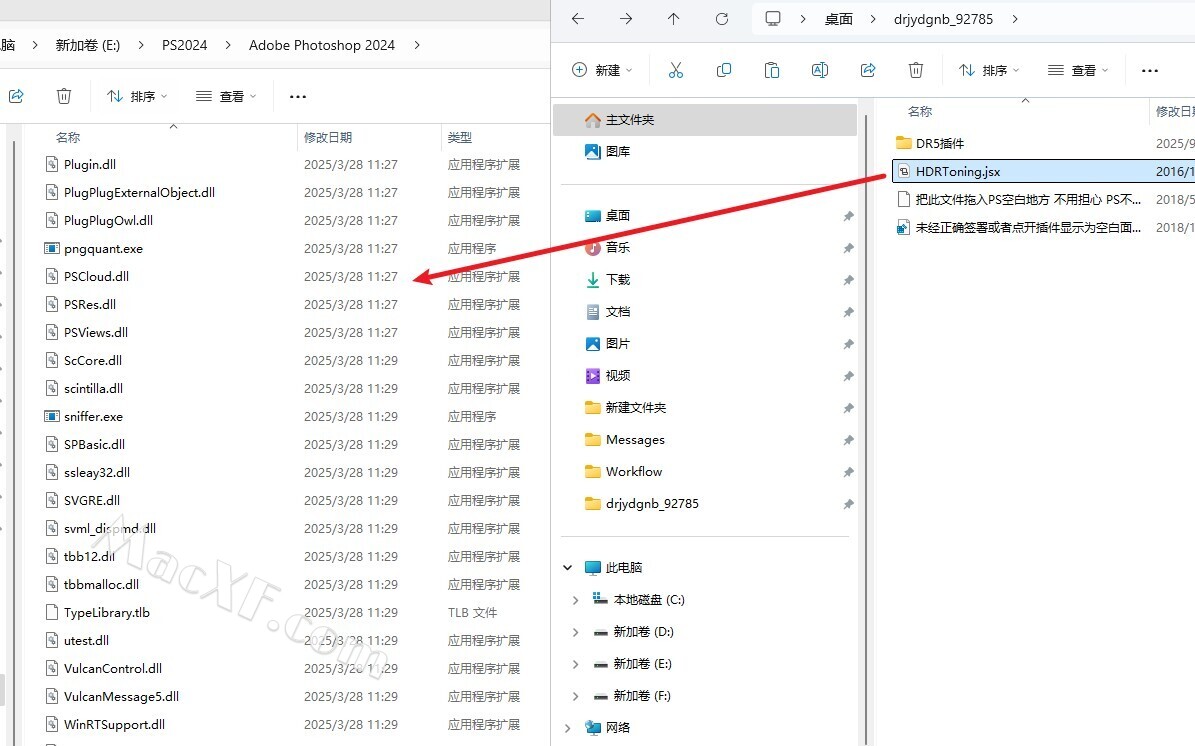This screenshot has height=746, width=1195.
Task: Click the Delete trash icon in right window
Action: coord(916,70)
